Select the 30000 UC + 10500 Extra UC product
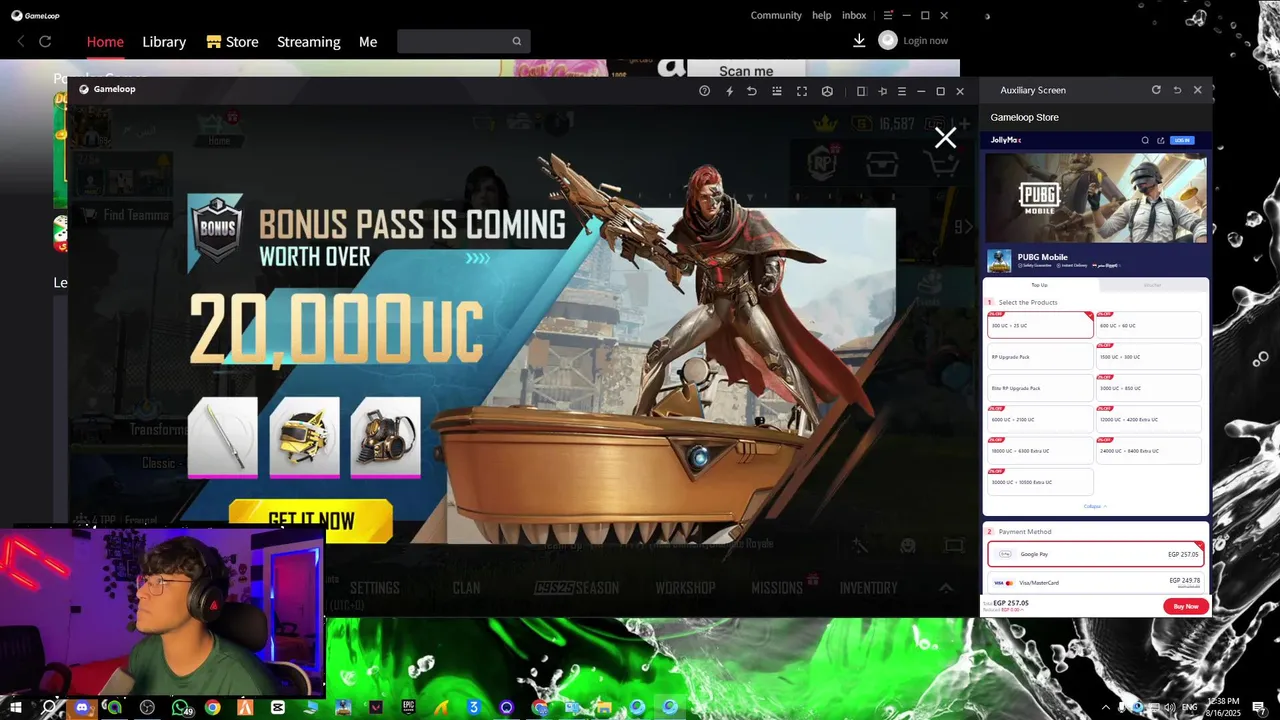1280x720 pixels. point(1040,482)
